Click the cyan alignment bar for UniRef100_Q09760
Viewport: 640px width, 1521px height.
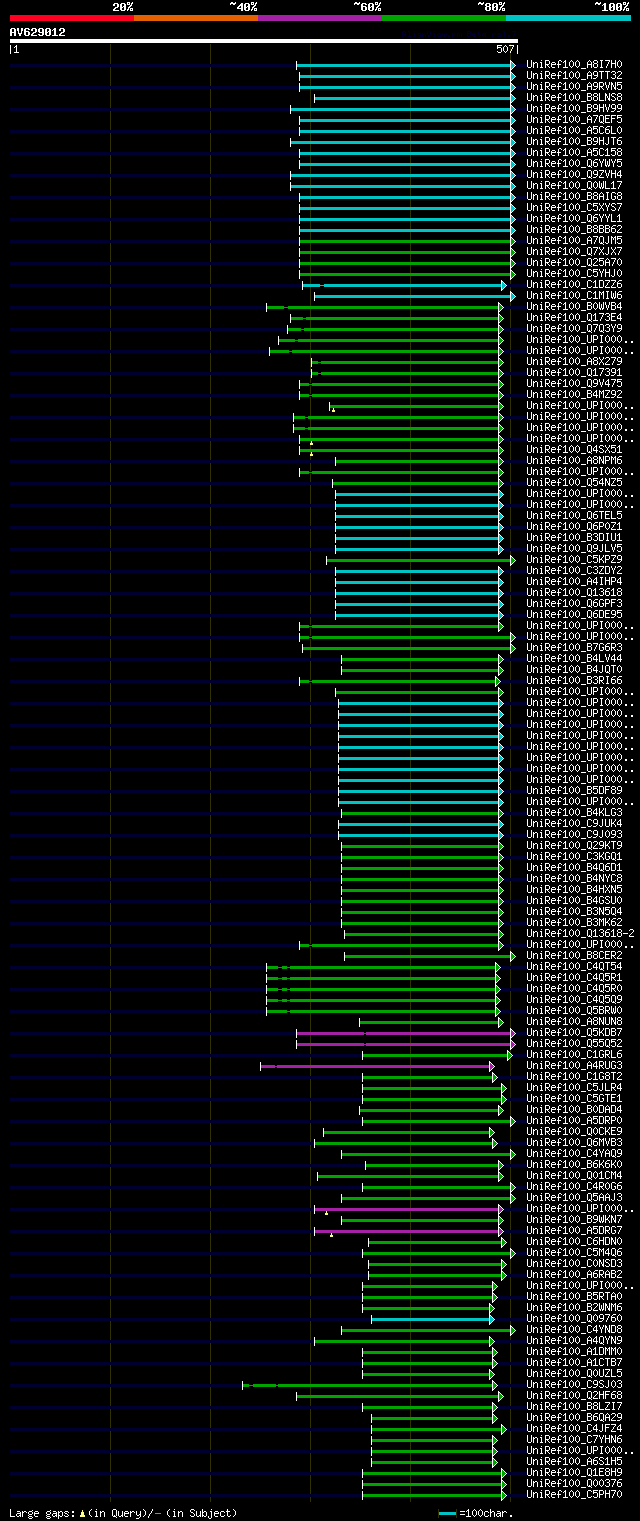click(x=432, y=1319)
